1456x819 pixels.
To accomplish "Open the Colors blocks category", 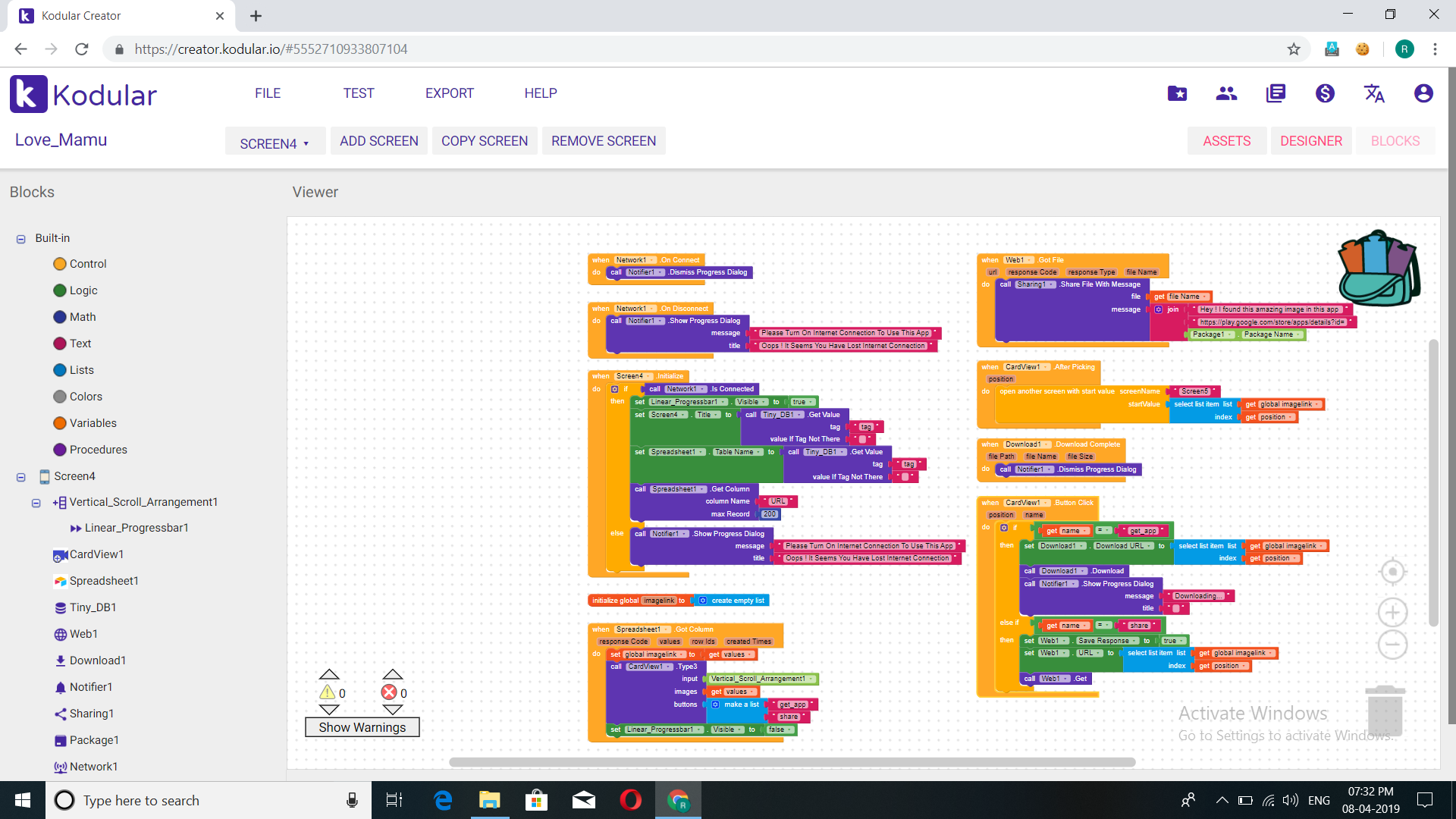I will [x=77, y=397].
